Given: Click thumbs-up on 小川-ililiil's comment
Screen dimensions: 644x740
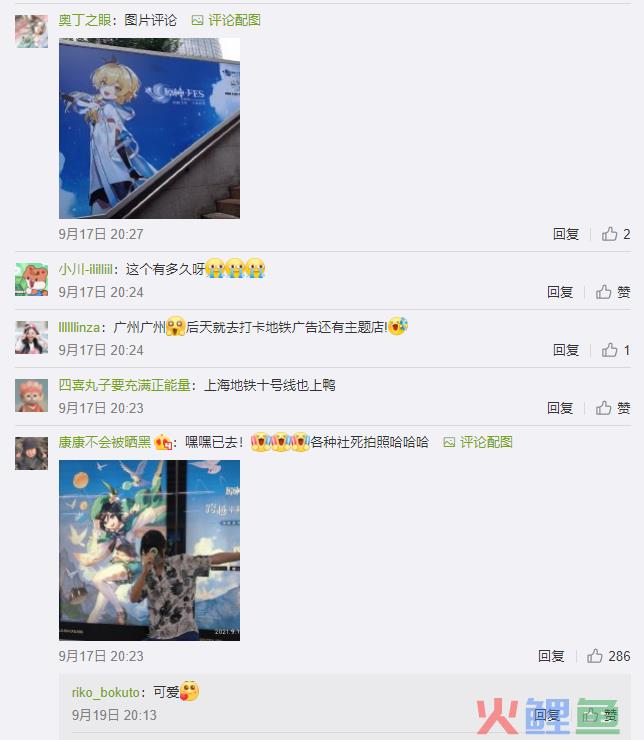Looking at the screenshot, I should click(x=603, y=292).
